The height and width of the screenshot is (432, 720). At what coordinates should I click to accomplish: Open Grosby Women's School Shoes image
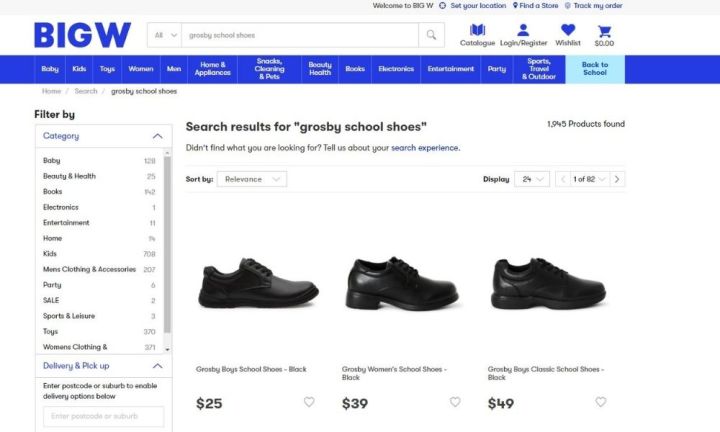tap(402, 282)
